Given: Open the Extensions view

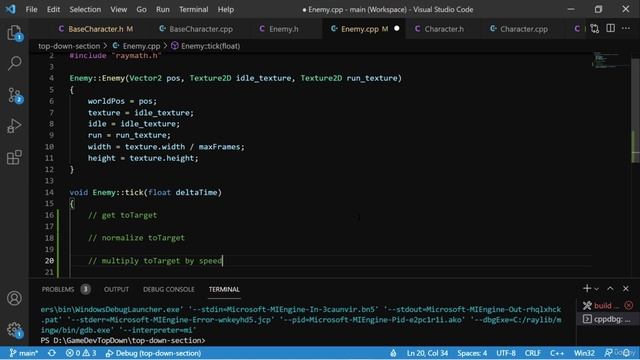Looking at the screenshot, I should (x=14, y=157).
